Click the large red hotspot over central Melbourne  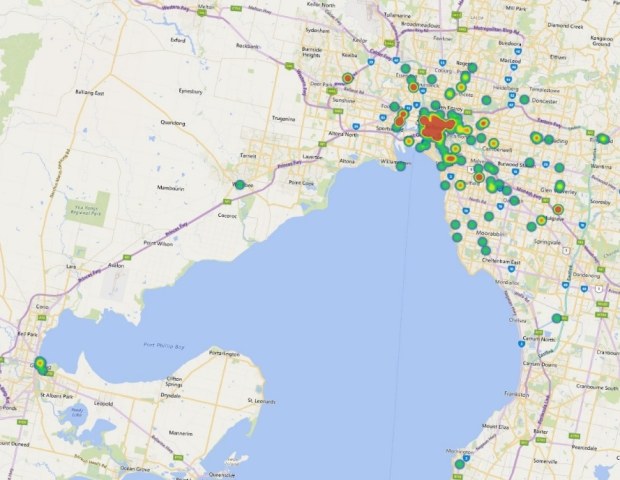(x=434, y=128)
